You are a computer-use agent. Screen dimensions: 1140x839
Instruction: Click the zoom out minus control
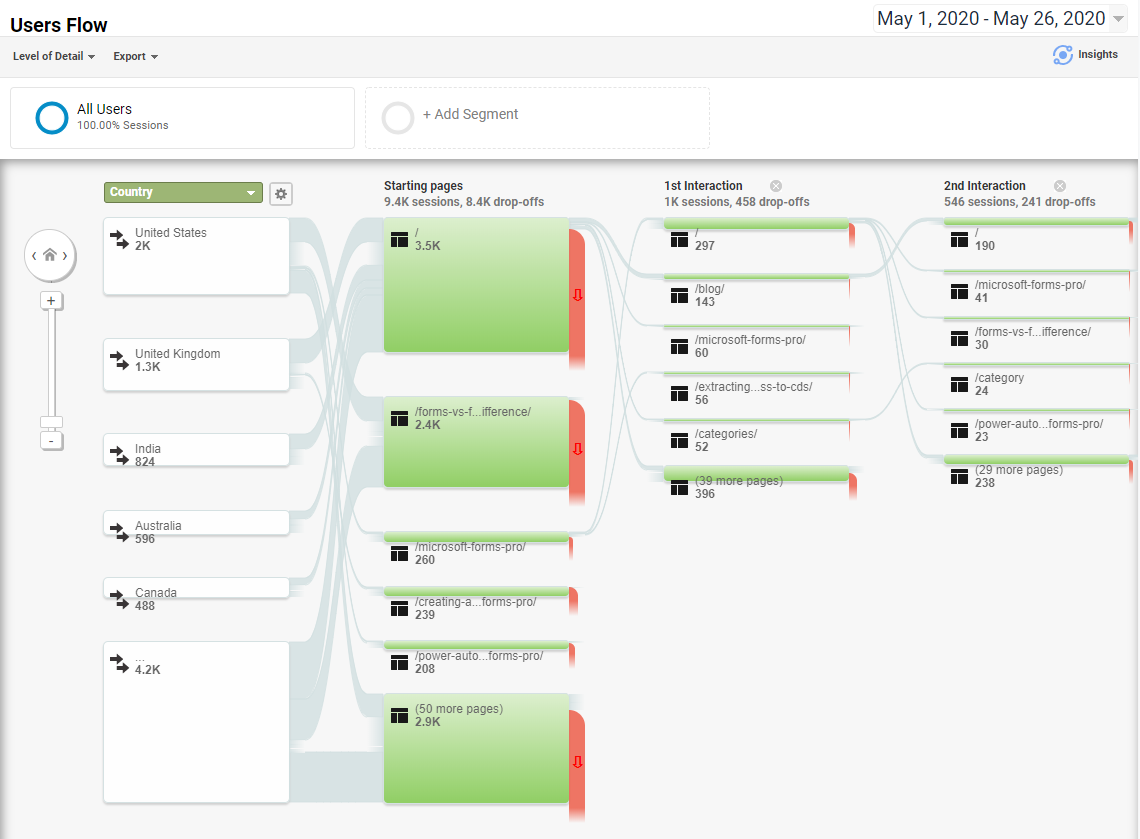tap(51, 440)
